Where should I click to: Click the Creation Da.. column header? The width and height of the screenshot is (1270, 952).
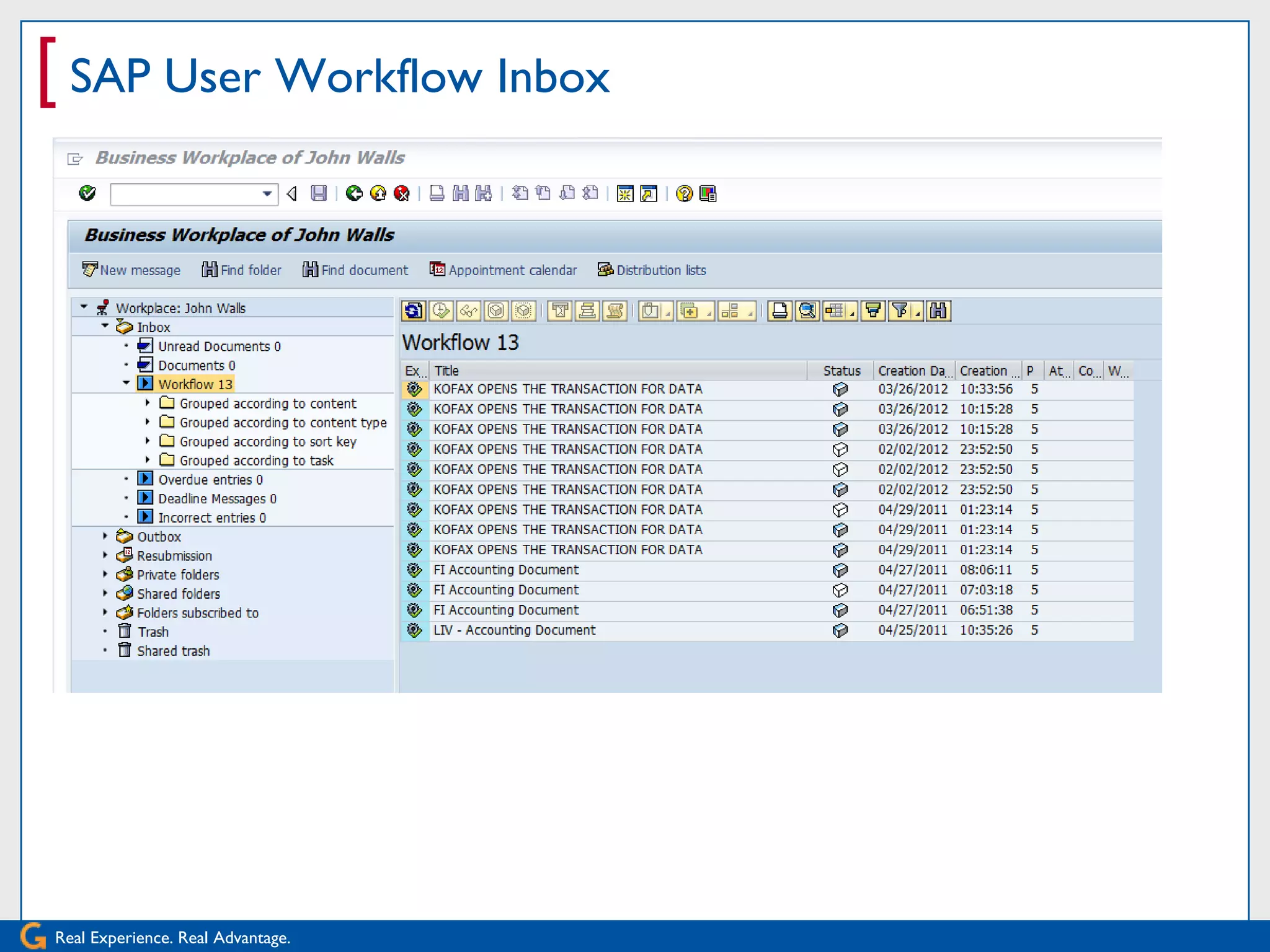pyautogui.click(x=915, y=371)
